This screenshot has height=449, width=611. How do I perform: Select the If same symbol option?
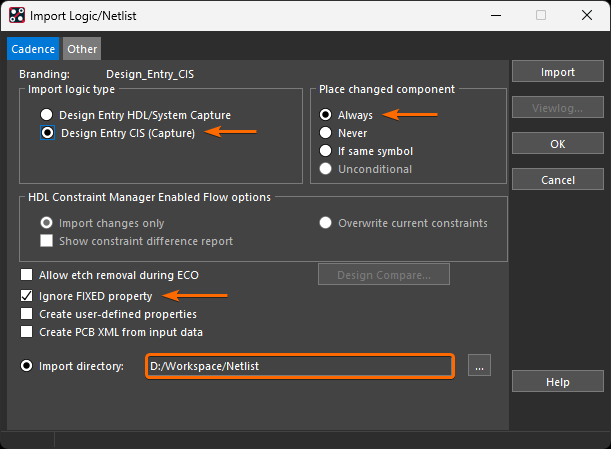coord(326,151)
